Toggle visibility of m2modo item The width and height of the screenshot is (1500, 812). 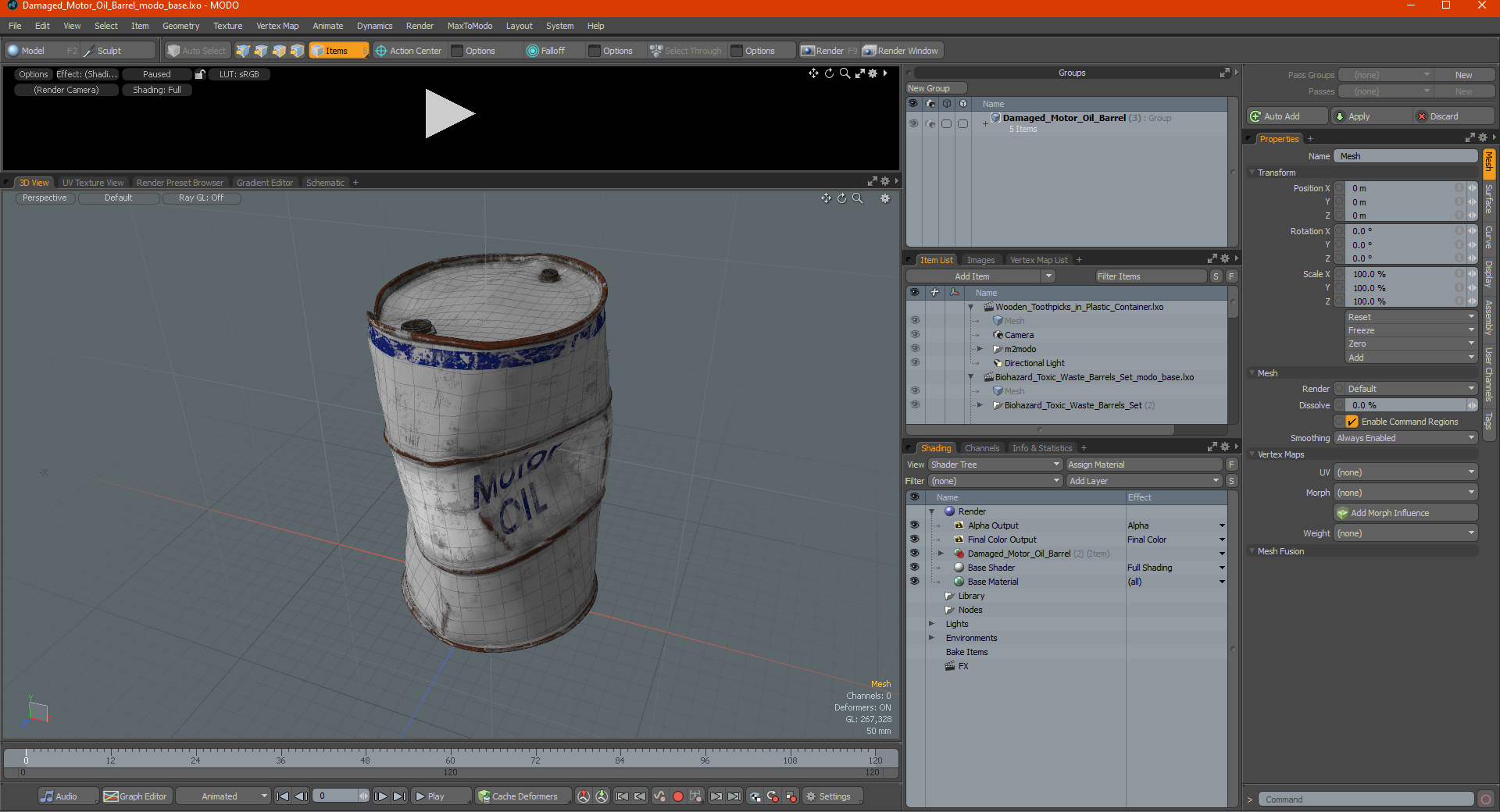point(915,349)
